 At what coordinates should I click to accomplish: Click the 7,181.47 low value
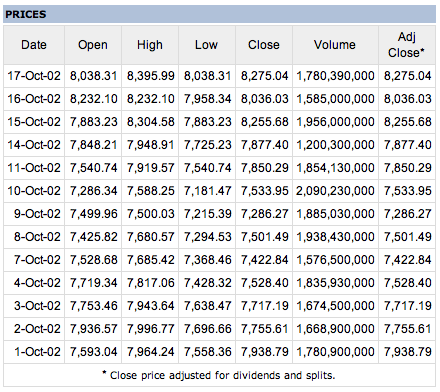point(207,191)
